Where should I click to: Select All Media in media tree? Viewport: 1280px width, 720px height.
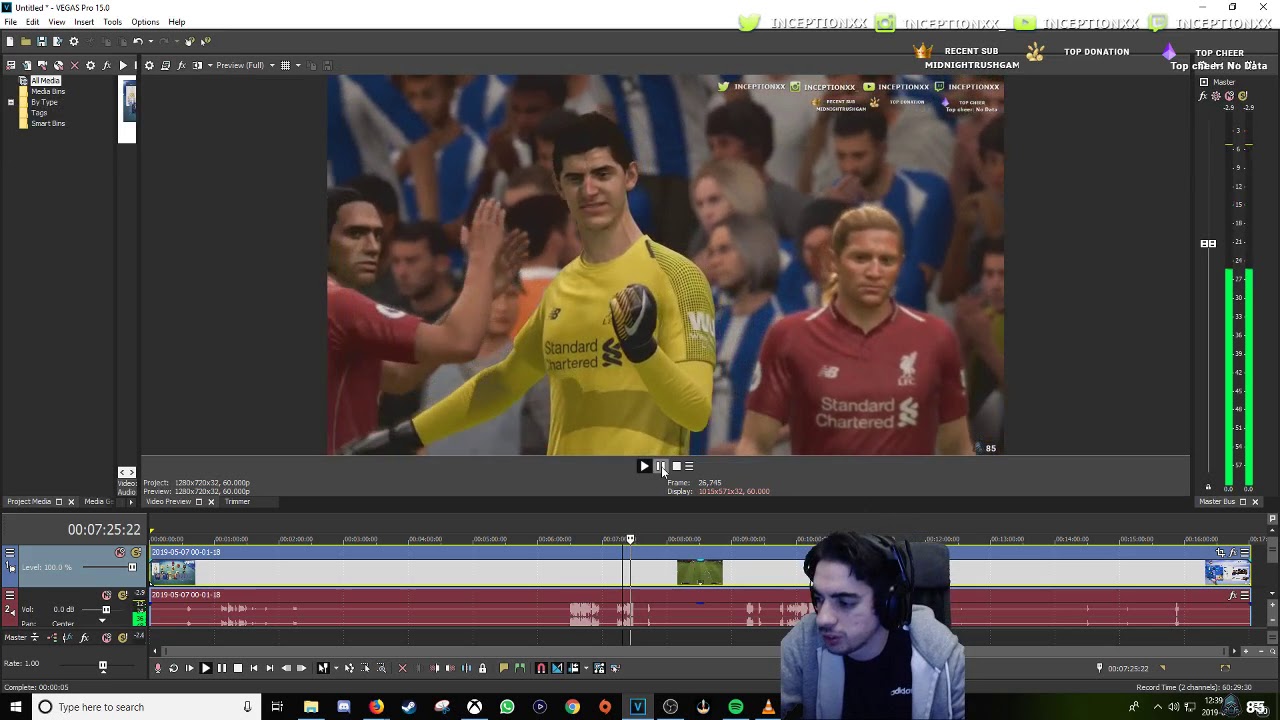click(45, 80)
